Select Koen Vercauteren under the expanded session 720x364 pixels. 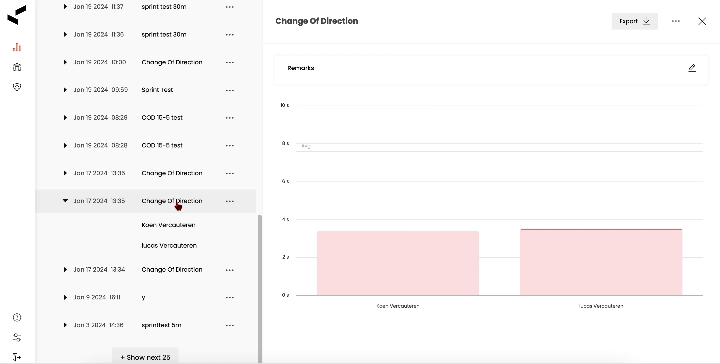[x=169, y=225]
